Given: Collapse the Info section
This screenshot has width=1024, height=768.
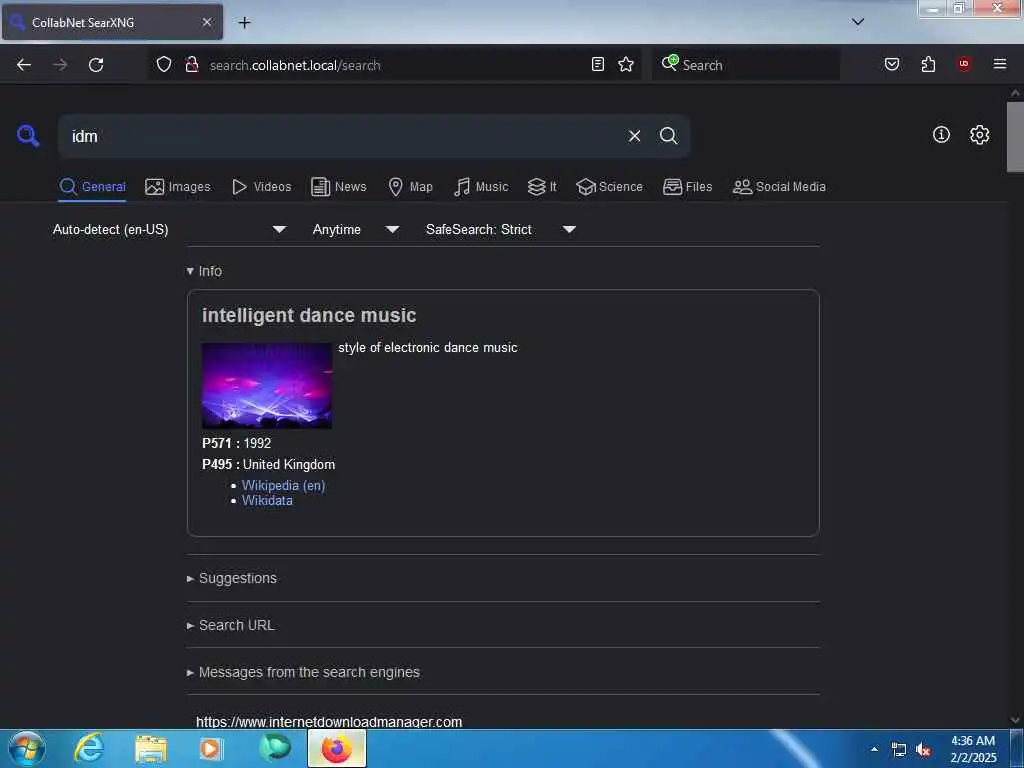Looking at the screenshot, I should tap(204, 271).
